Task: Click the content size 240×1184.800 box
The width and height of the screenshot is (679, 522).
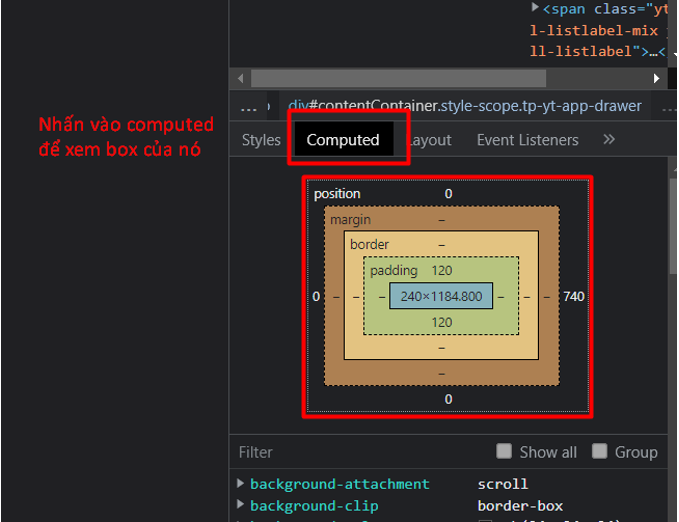Action: coord(441,296)
